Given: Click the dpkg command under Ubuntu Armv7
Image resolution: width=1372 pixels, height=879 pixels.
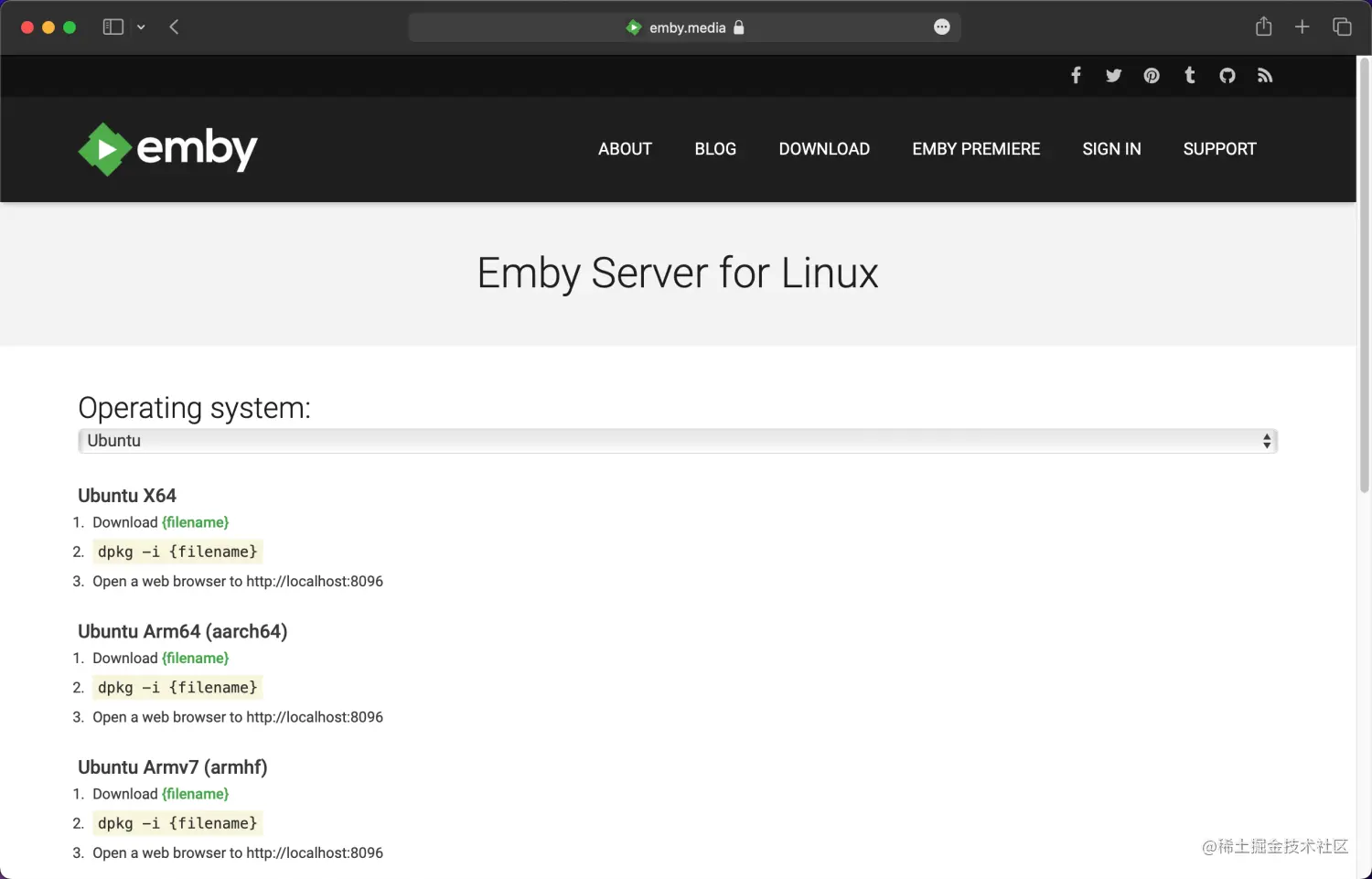Looking at the screenshot, I should click(x=177, y=823).
